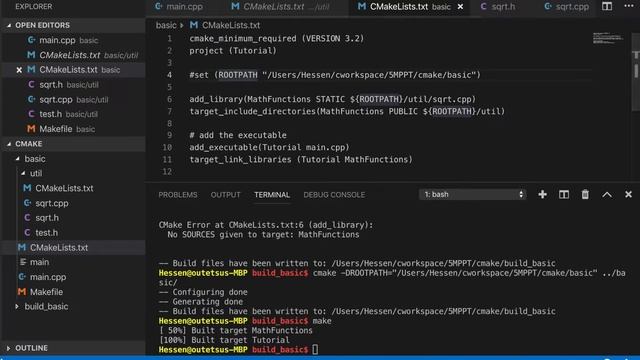Click Makefile icon in Open Editors
This screenshot has height=360, width=640.
coord(31,129)
